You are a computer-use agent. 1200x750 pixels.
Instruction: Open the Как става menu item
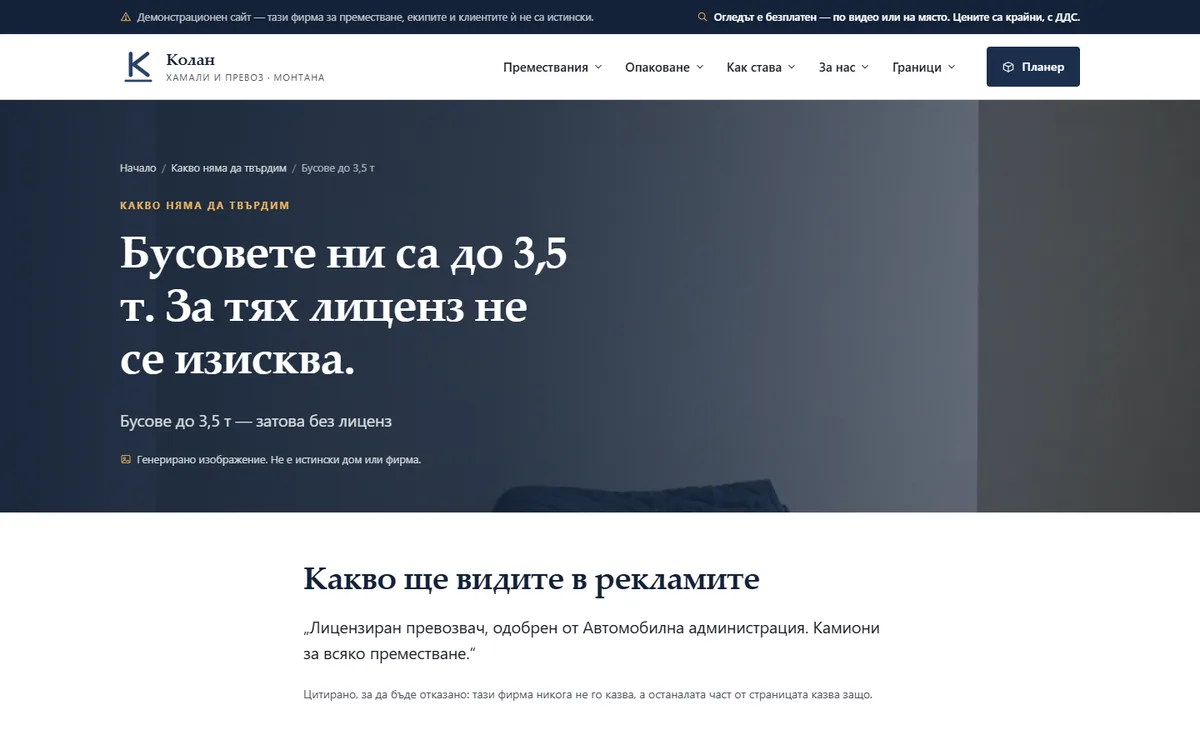point(761,67)
